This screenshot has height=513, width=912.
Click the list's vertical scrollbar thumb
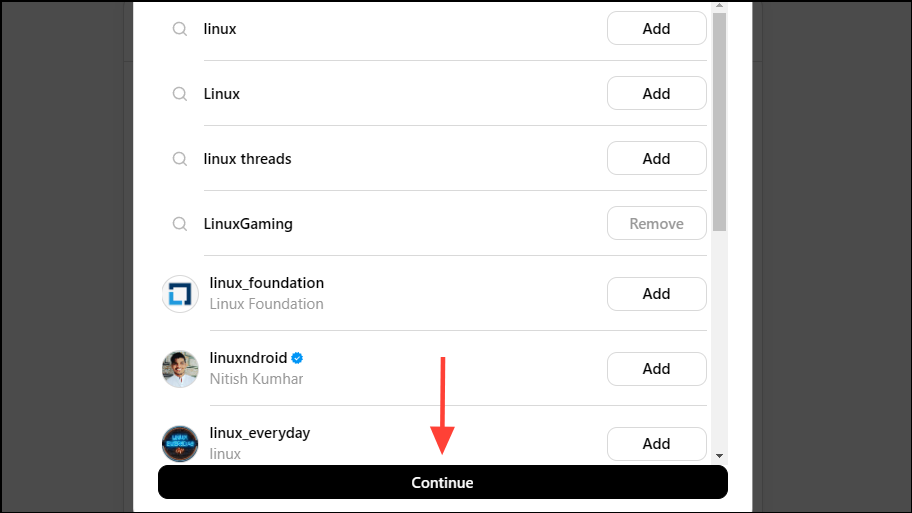(x=719, y=122)
